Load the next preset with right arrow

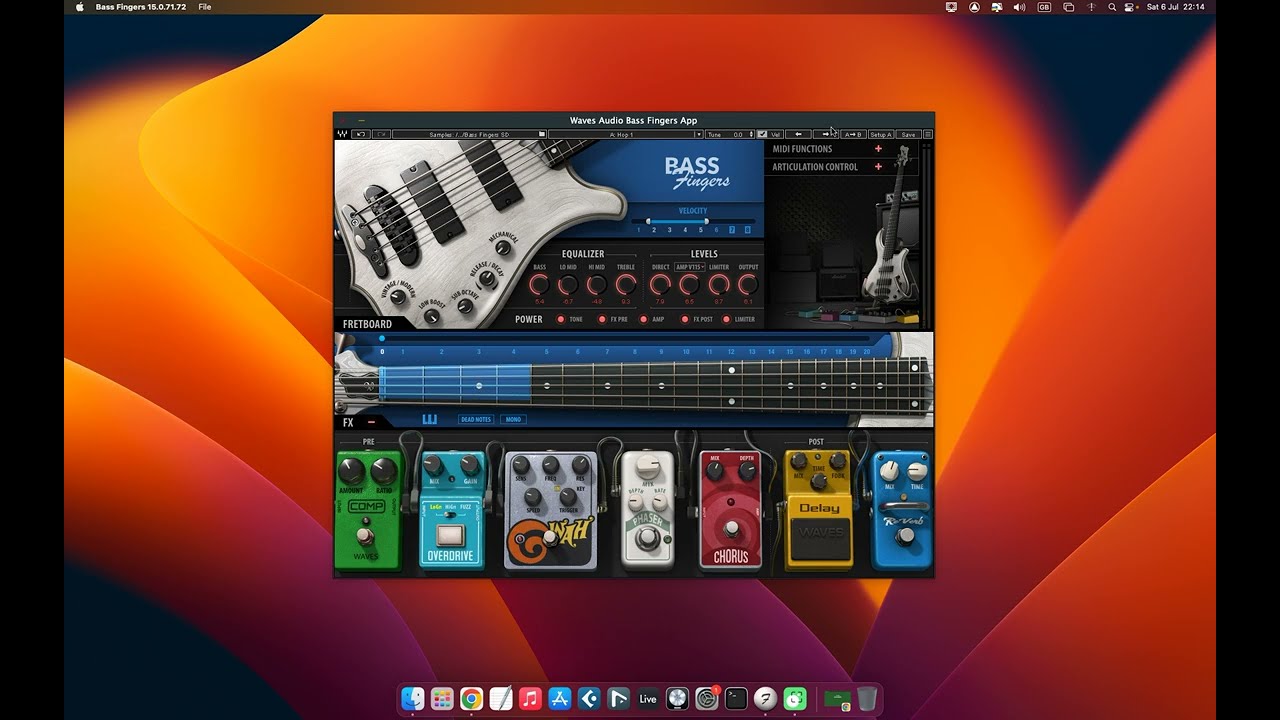click(825, 134)
